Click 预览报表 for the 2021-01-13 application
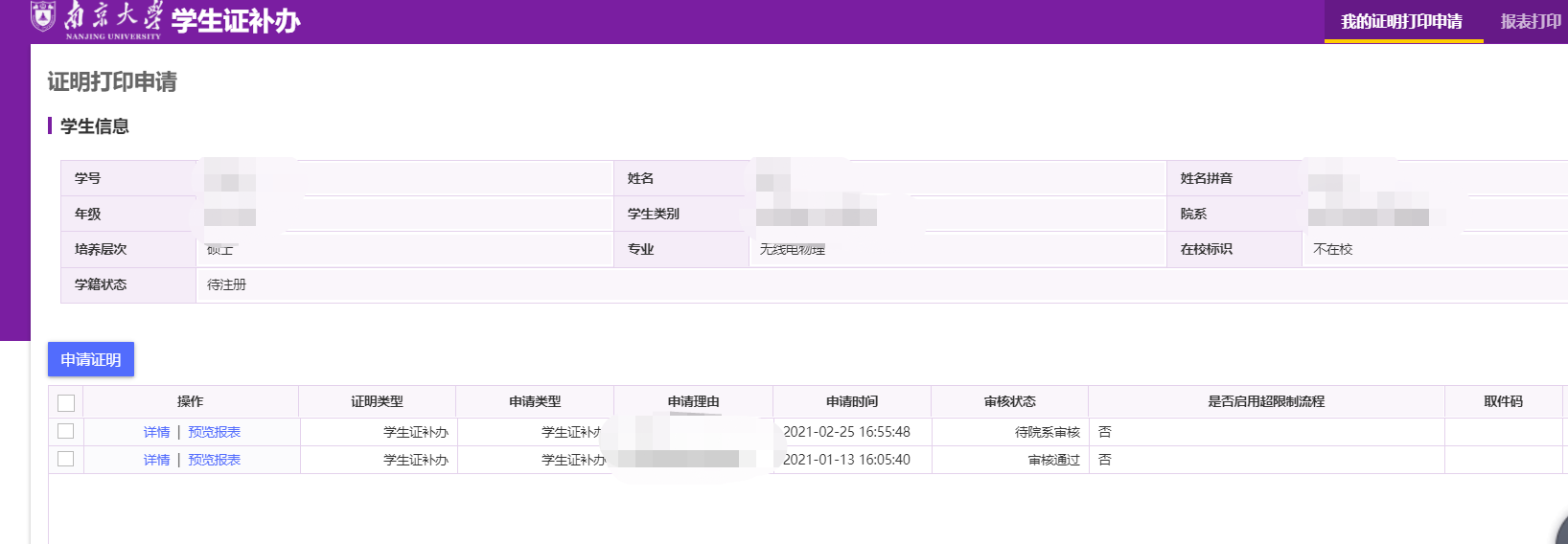The height and width of the screenshot is (544, 1568). pyautogui.click(x=214, y=461)
